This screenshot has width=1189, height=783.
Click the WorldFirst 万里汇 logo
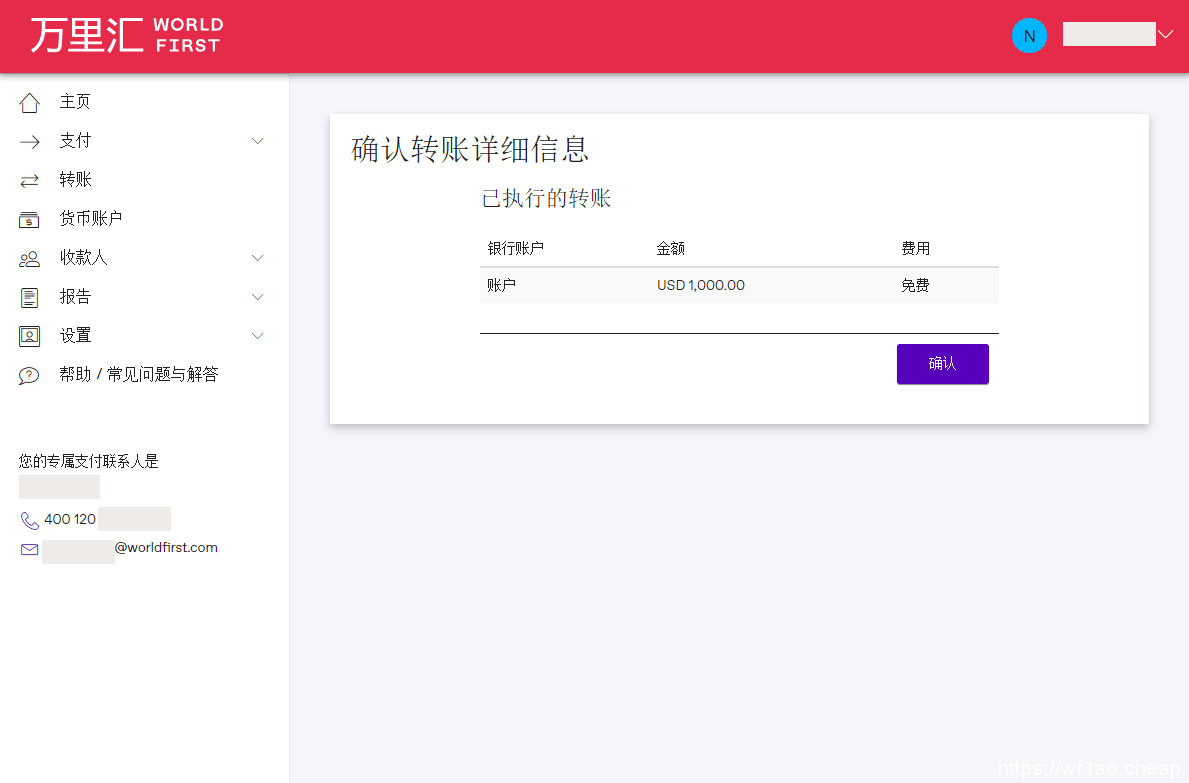click(127, 36)
